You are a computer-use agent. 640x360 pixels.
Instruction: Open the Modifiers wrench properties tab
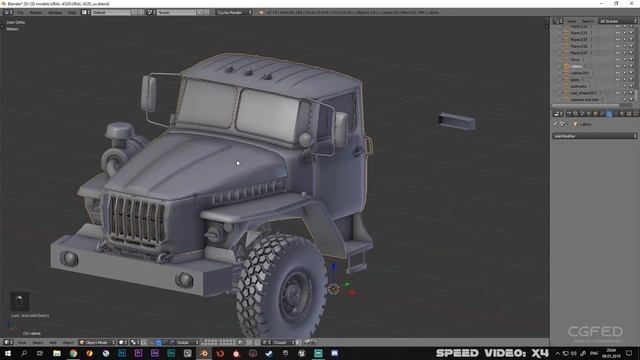609,114
